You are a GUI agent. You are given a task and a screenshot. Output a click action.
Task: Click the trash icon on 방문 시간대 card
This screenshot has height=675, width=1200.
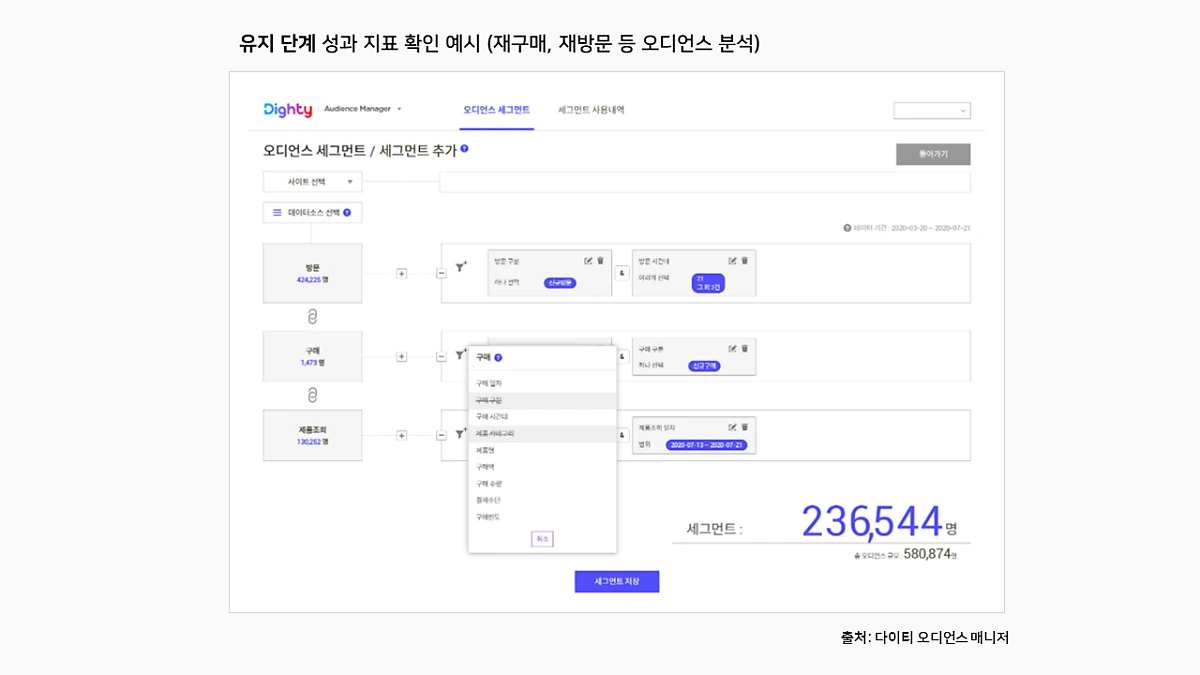745,260
